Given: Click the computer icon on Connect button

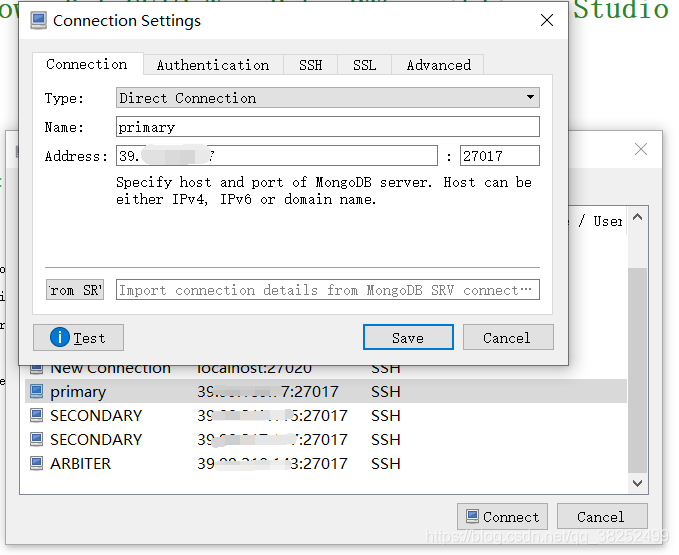Looking at the screenshot, I should 472,516.
